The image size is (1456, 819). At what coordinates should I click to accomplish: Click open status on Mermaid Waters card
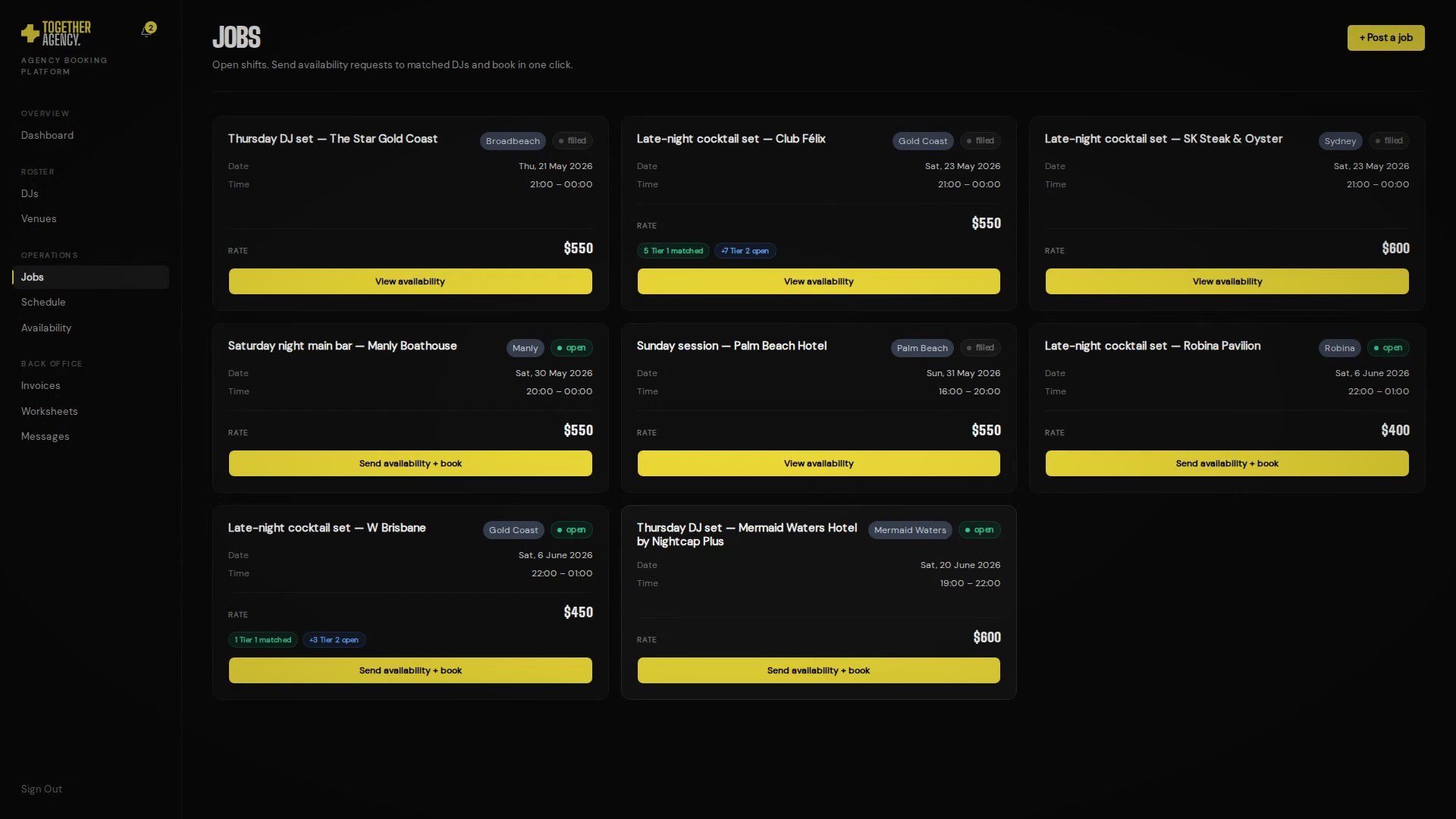pyautogui.click(x=979, y=529)
